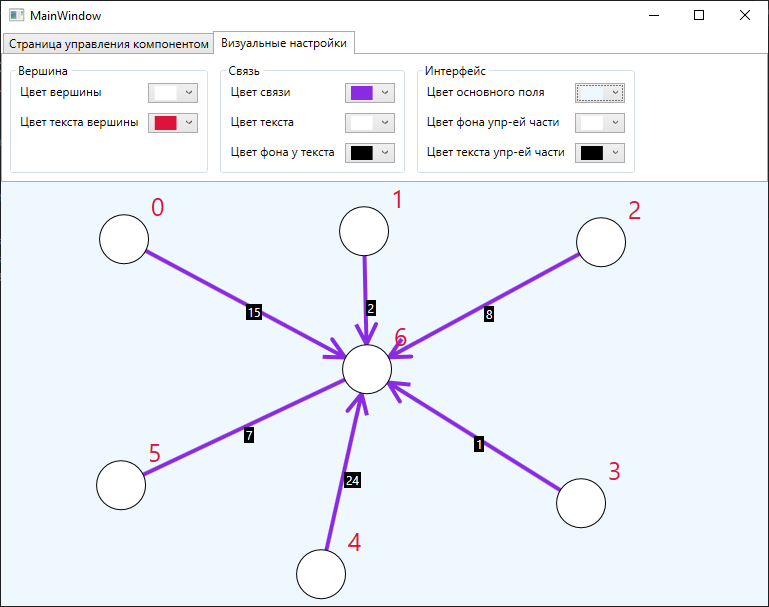Open the Связь Цвет текста dropdown
Viewport: 769px width, 607px height.
pyautogui.click(x=370, y=123)
